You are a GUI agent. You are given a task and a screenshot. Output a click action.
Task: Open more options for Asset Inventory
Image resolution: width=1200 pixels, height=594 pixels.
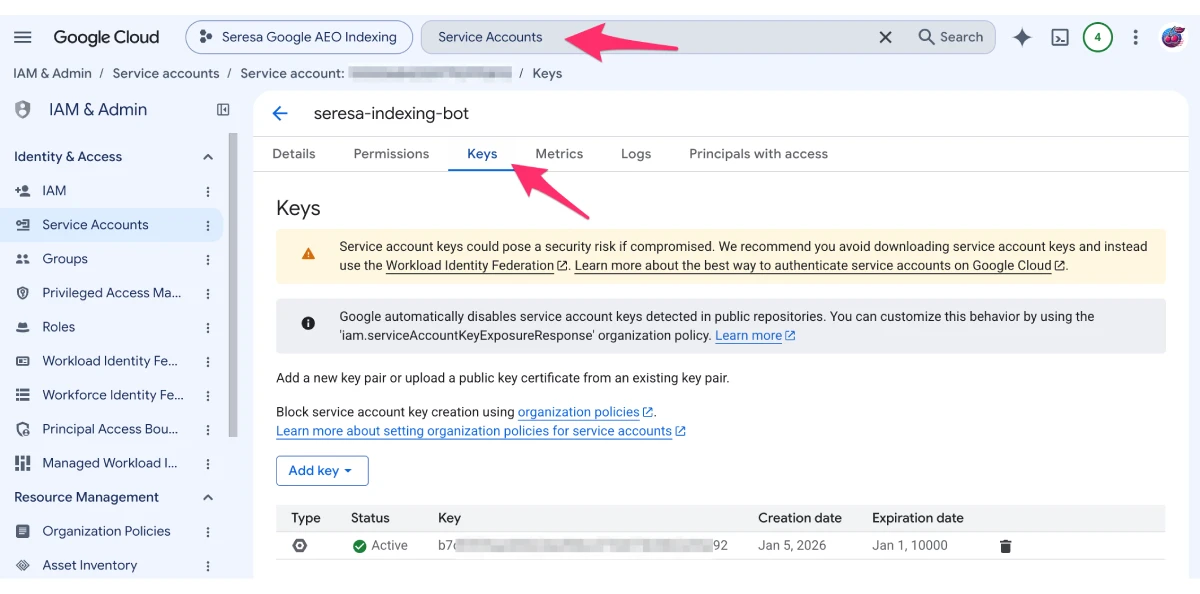pyautogui.click(x=208, y=565)
